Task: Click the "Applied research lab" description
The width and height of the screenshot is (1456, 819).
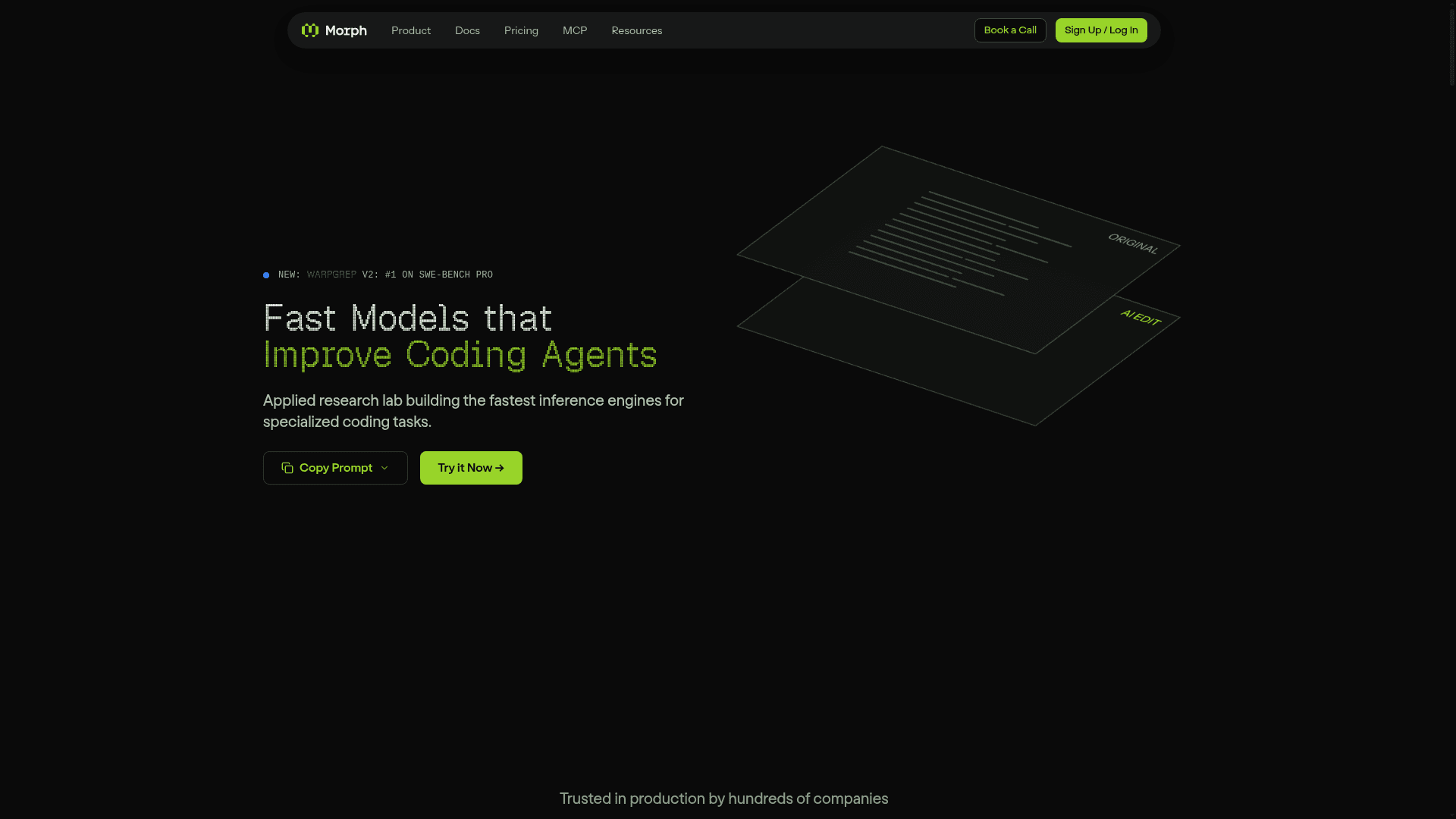Action: [x=473, y=411]
